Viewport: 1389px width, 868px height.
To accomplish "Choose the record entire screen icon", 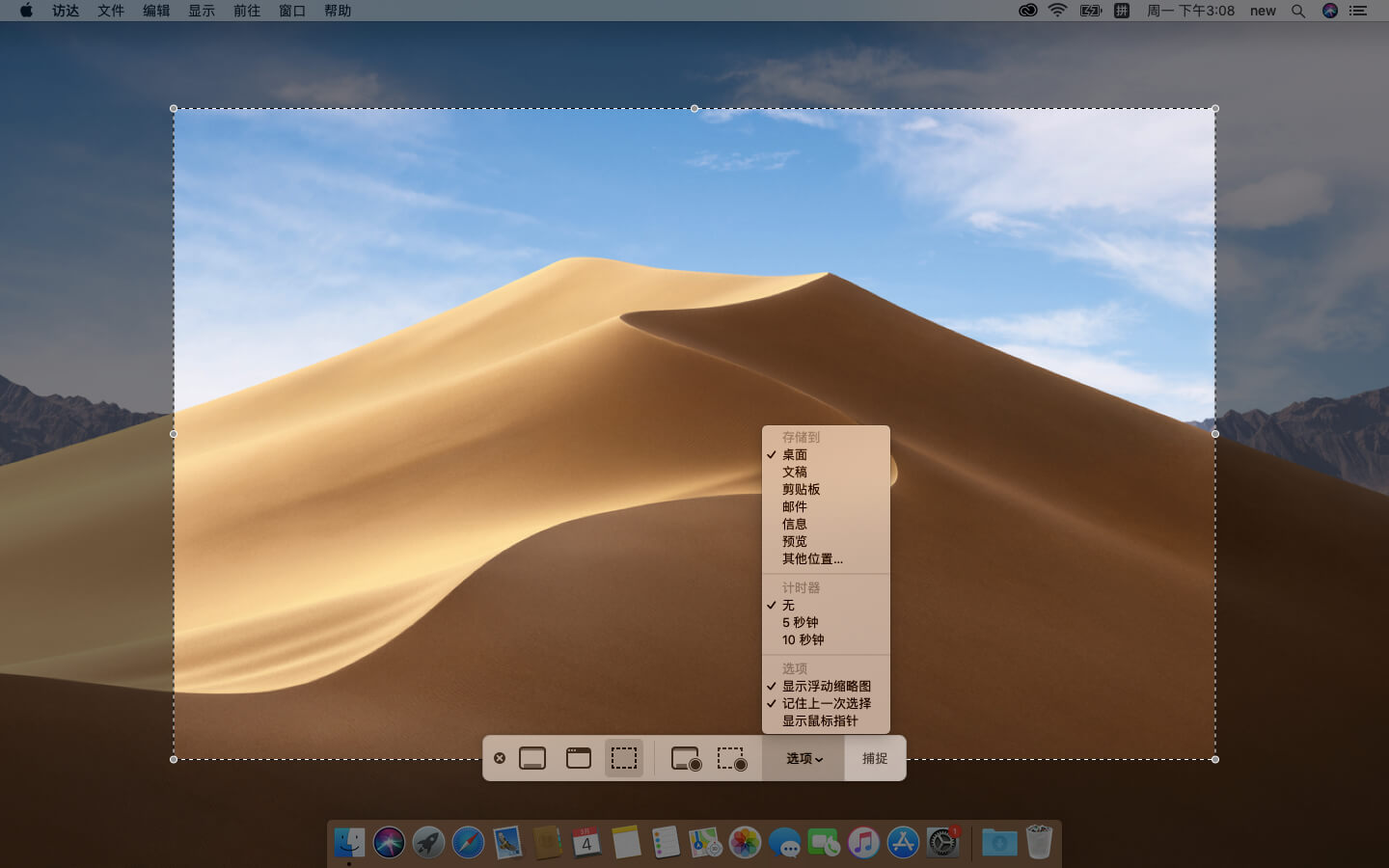I will point(686,759).
